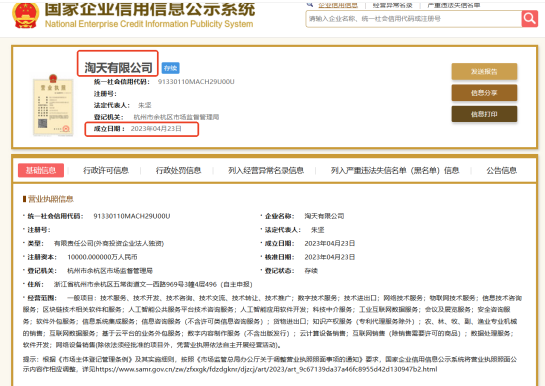Click the site title 国家企业信用信息公示系统
This screenshot has width=545, height=386.
(150, 9)
